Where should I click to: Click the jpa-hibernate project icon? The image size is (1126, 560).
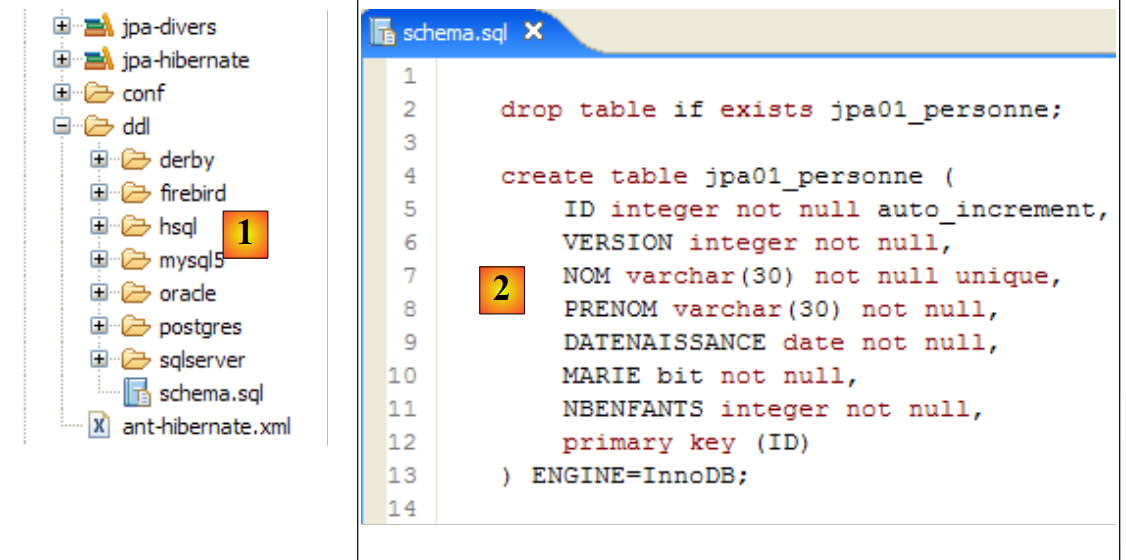click(99, 60)
